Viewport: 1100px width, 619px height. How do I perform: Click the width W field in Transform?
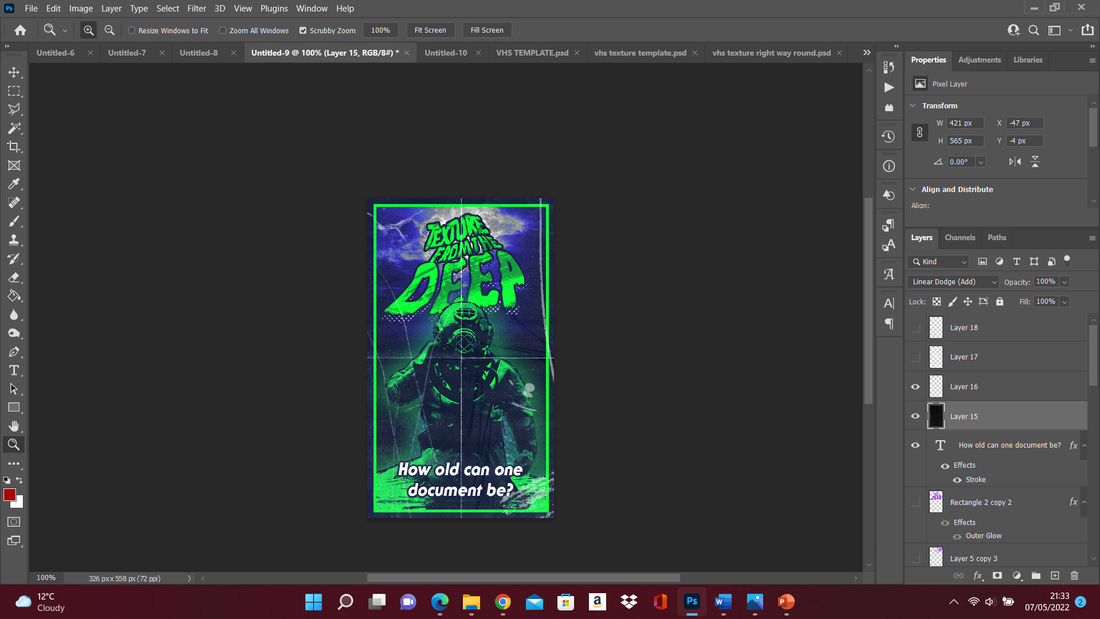[x=964, y=123]
